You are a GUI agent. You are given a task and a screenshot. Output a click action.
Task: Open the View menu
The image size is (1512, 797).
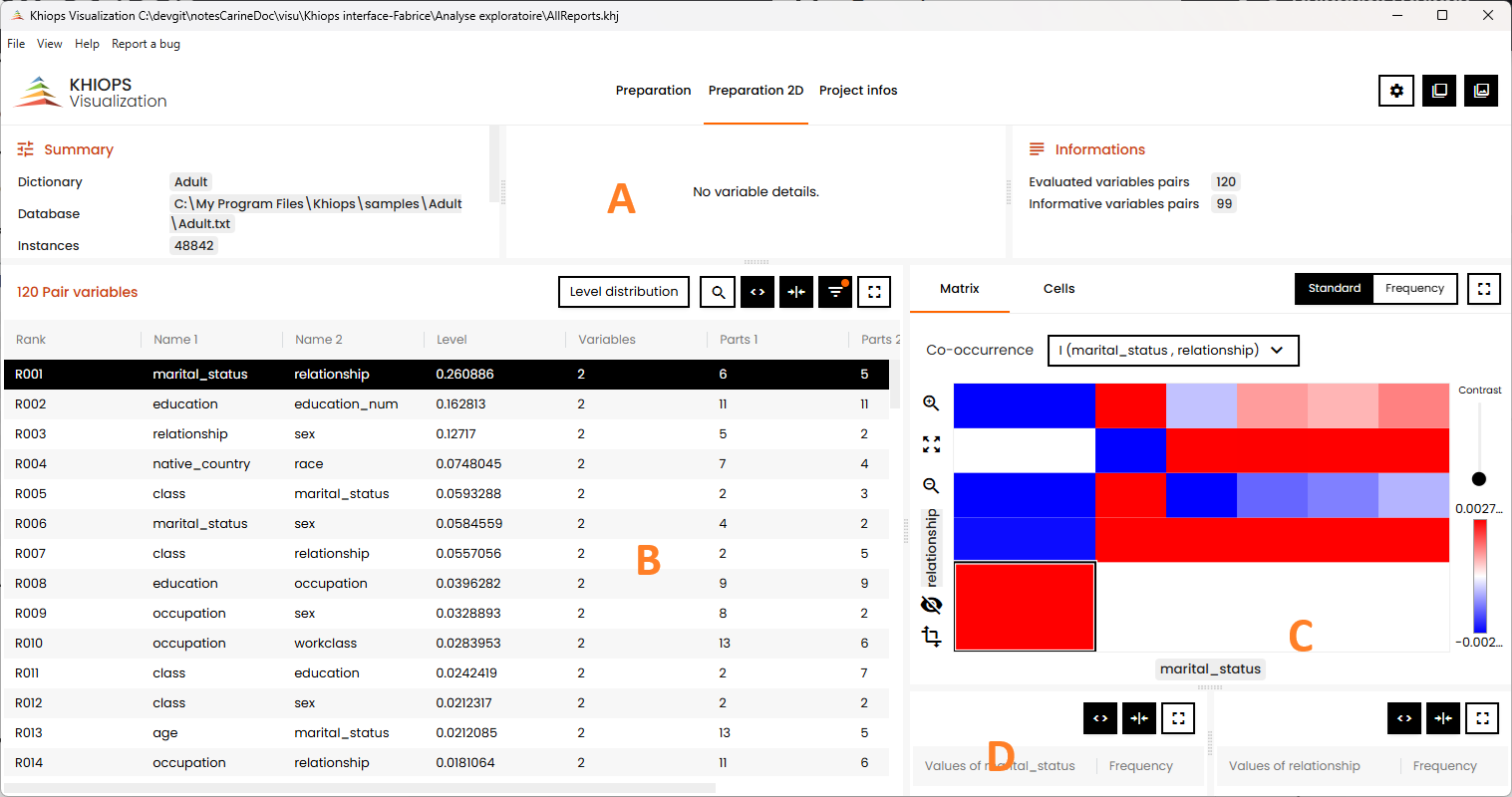pos(50,44)
